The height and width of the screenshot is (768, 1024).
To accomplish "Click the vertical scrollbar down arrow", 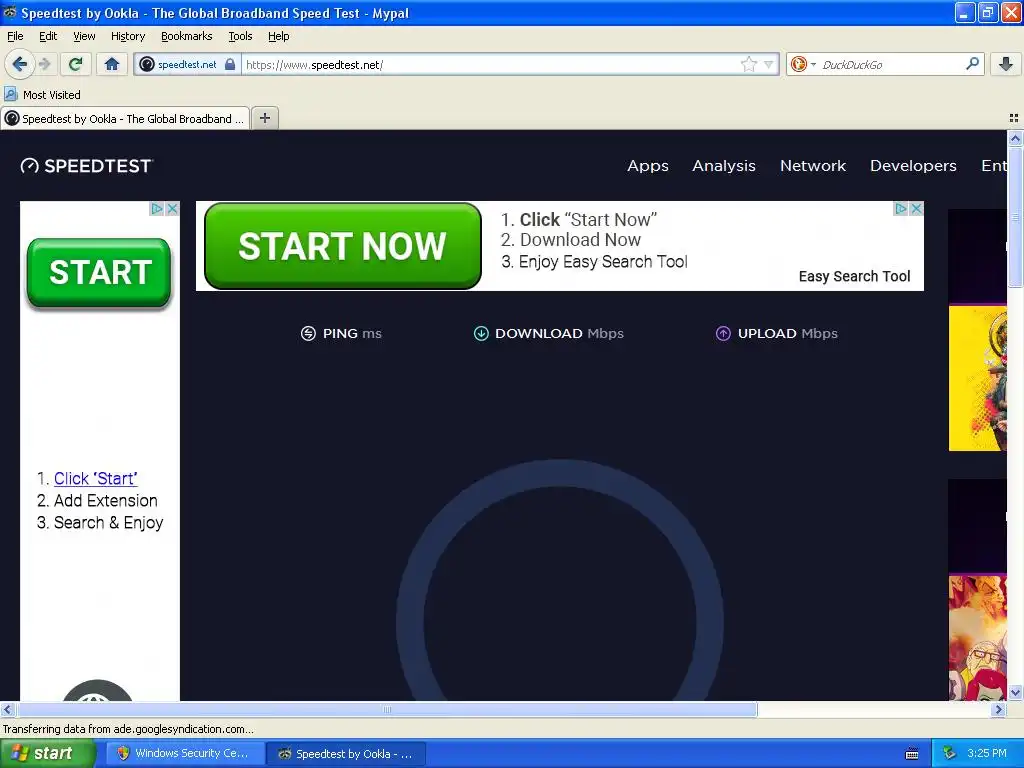I will click(1015, 692).
